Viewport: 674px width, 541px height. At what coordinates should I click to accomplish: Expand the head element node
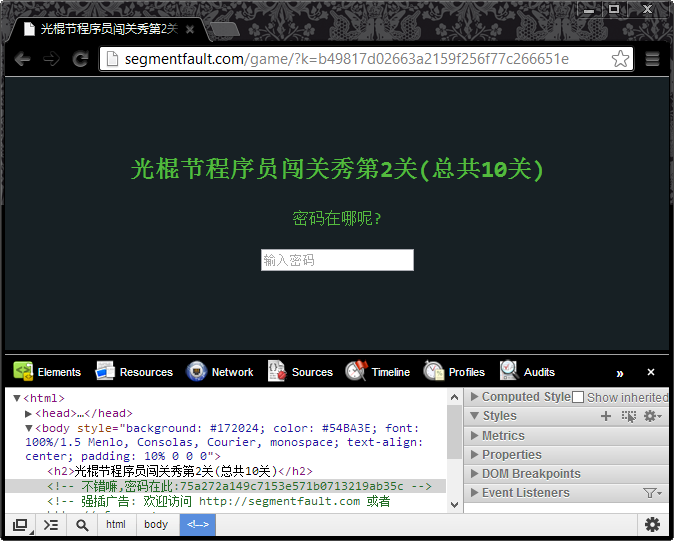pyautogui.click(x=29, y=413)
